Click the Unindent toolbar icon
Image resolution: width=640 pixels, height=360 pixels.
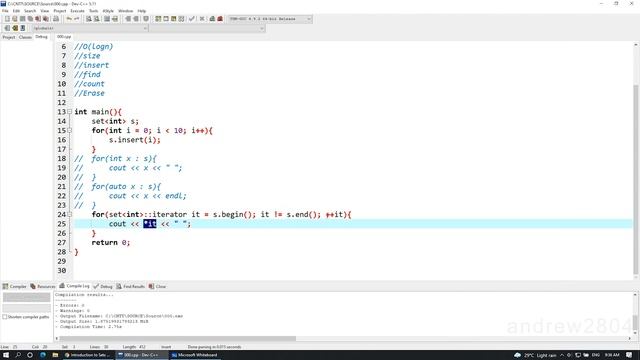pyautogui.click(x=136, y=19)
